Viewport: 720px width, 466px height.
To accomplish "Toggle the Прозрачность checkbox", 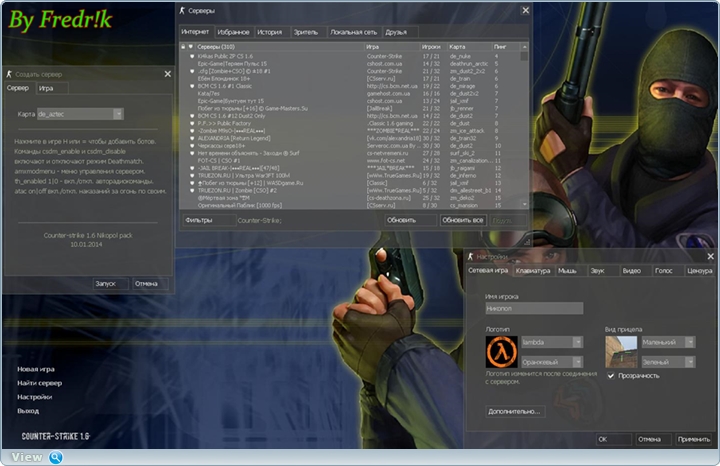I will tap(612, 376).
